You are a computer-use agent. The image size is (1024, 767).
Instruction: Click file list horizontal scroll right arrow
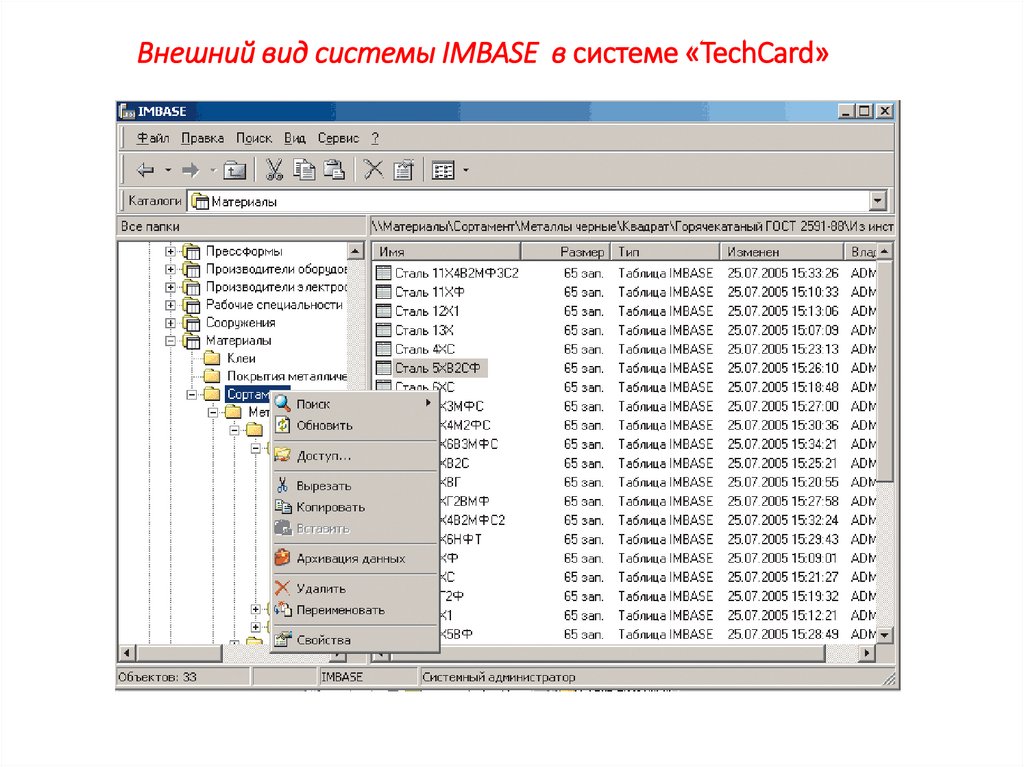tap(867, 653)
